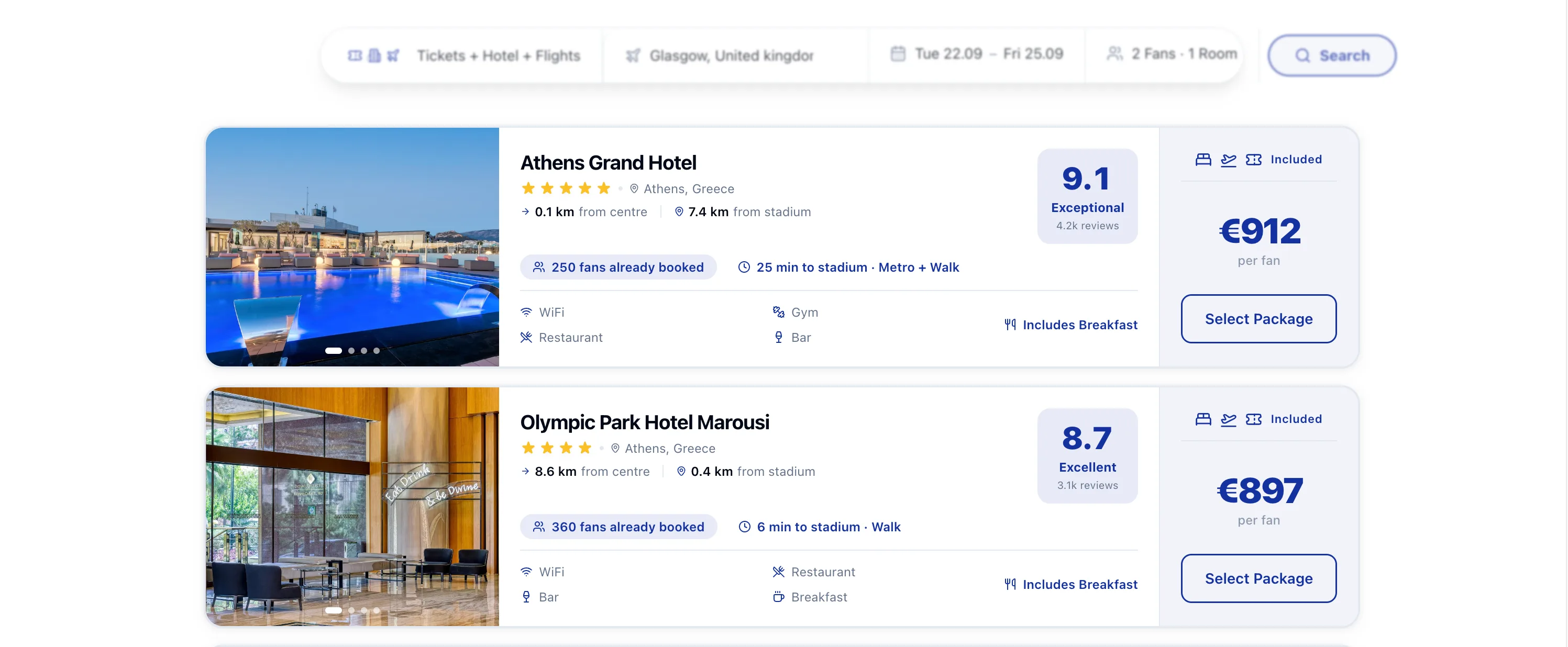This screenshot has width=1568, height=647.
Task: Click the bed icon in Athens Grand included row
Action: 1203,160
